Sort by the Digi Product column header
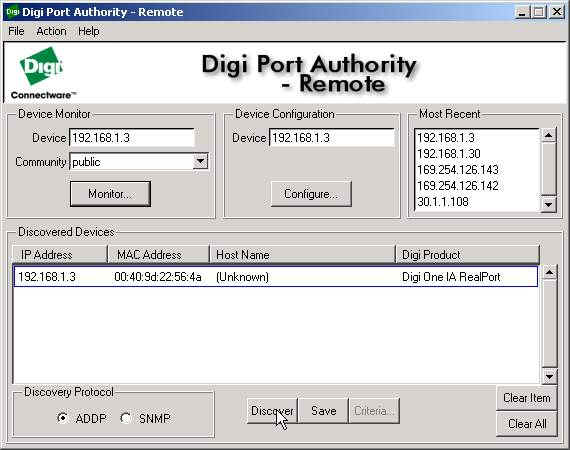 (x=467, y=255)
